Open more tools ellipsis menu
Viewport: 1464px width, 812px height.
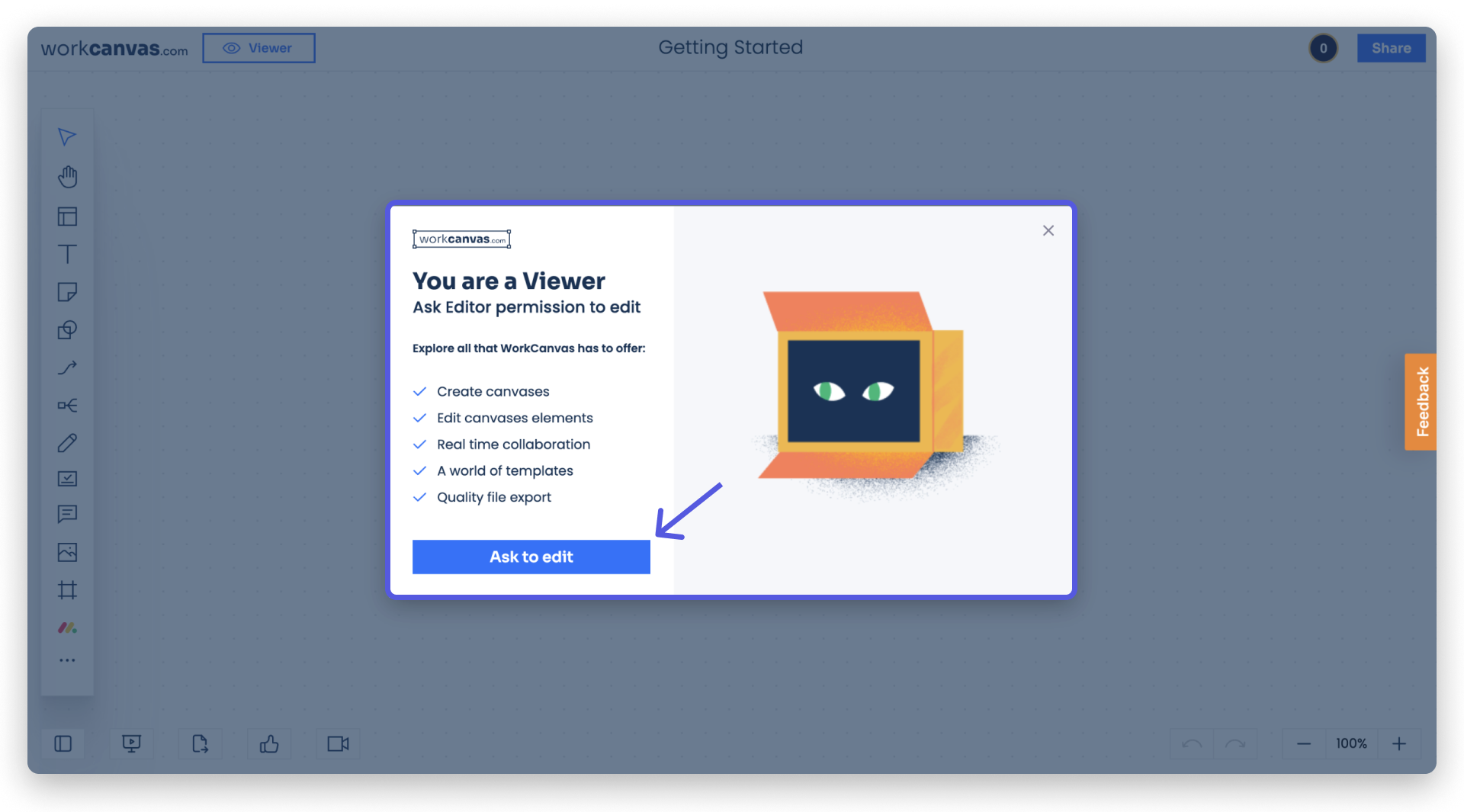click(67, 660)
